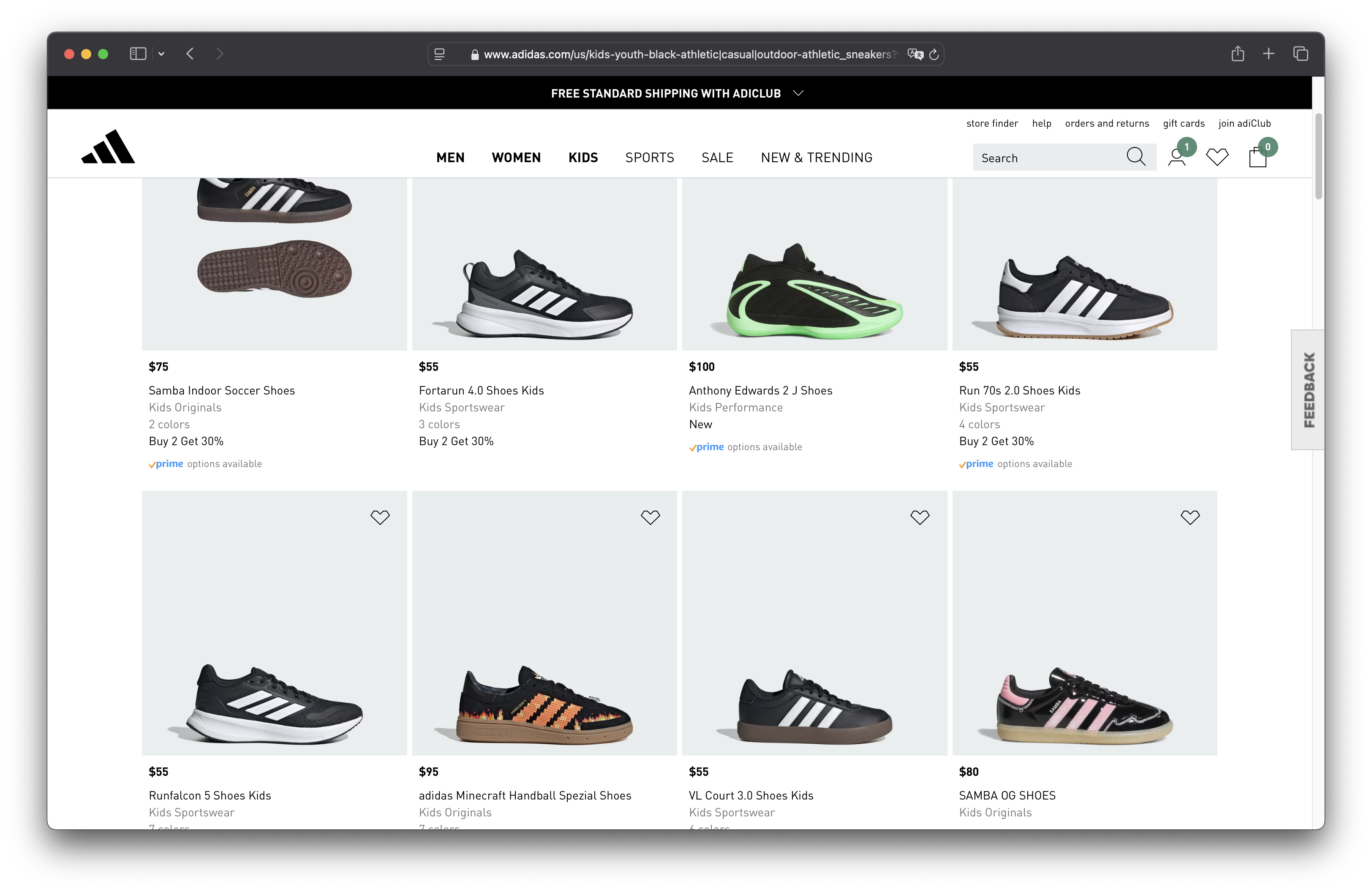
Task: Open the shopping bag icon
Action: [1257, 157]
